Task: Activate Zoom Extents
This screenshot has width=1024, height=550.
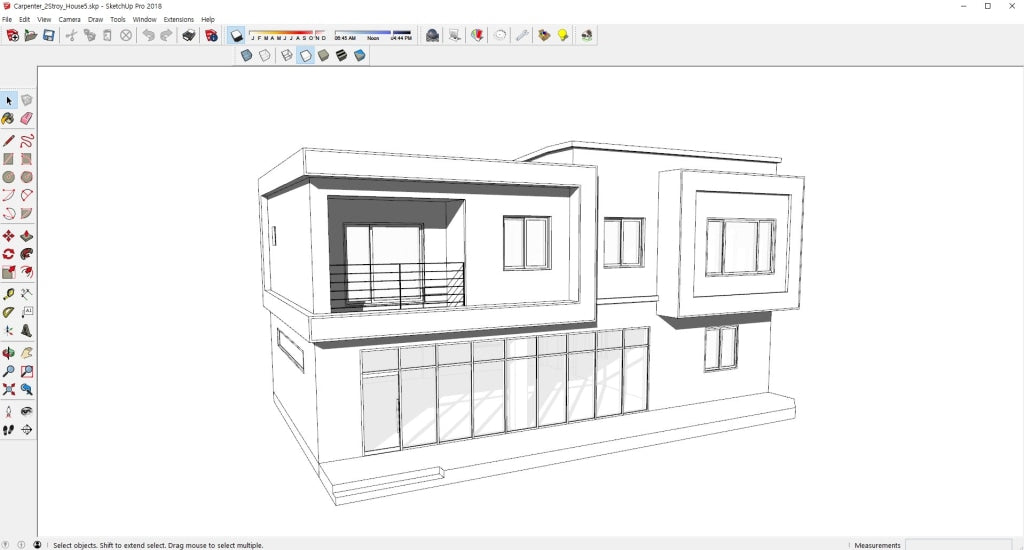Action: coord(8,389)
